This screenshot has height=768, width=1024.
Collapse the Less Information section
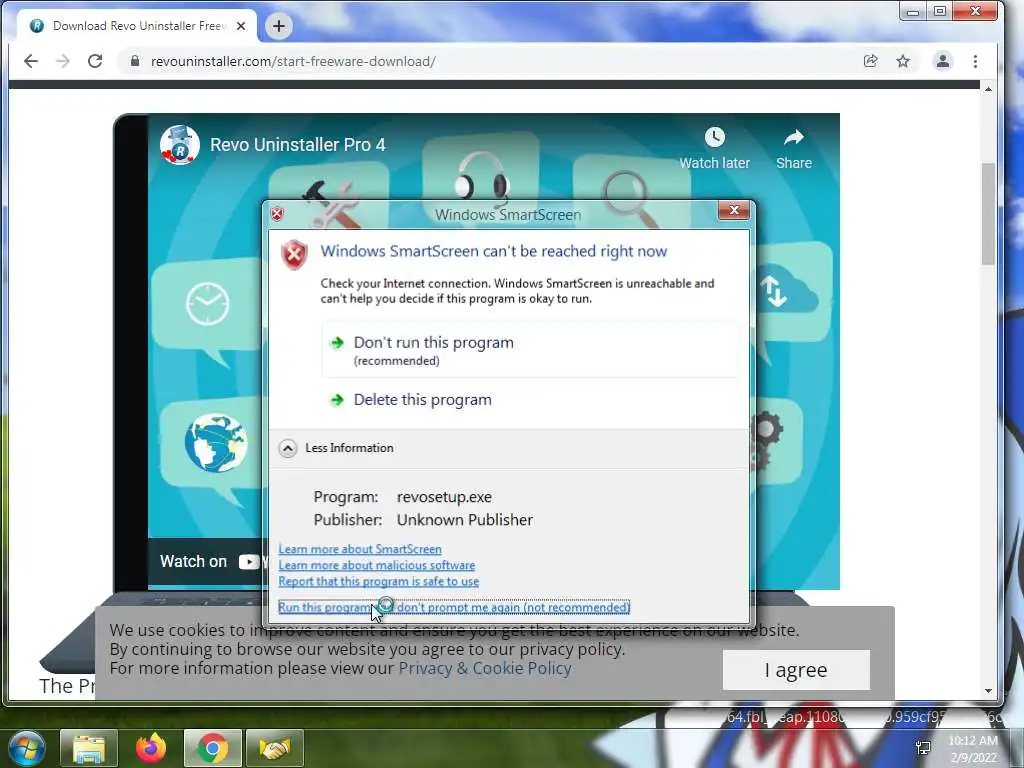pyautogui.click(x=336, y=448)
